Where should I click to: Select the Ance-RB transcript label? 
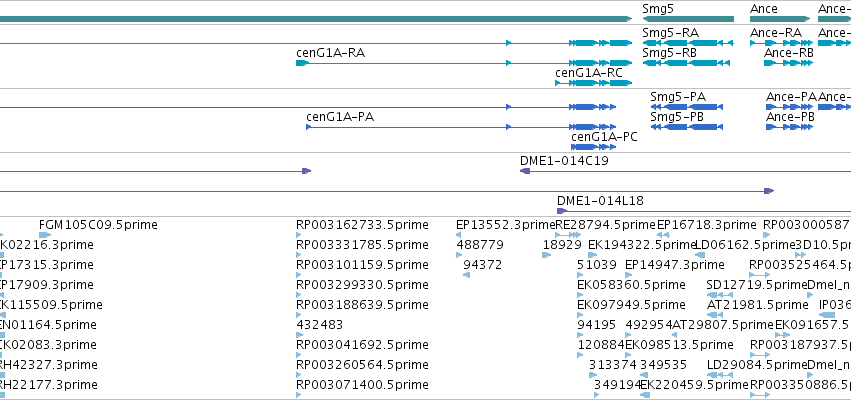[789, 53]
